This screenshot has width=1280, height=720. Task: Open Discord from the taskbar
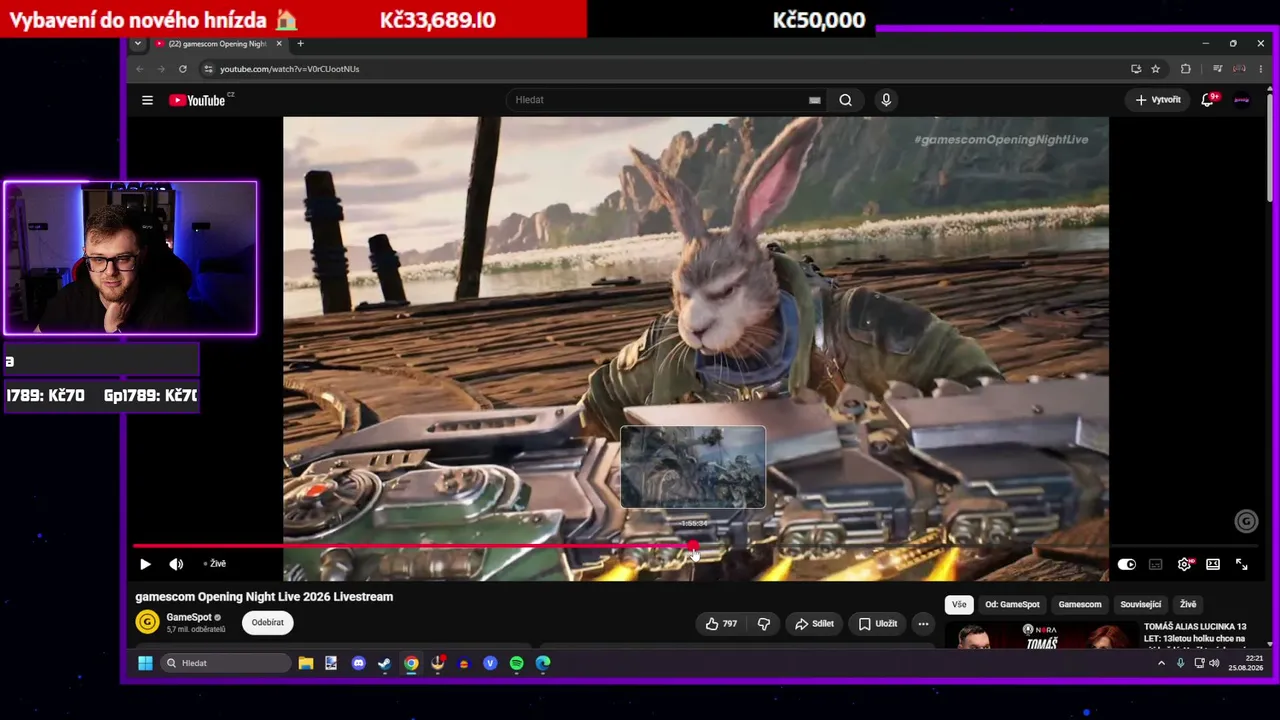tap(359, 663)
